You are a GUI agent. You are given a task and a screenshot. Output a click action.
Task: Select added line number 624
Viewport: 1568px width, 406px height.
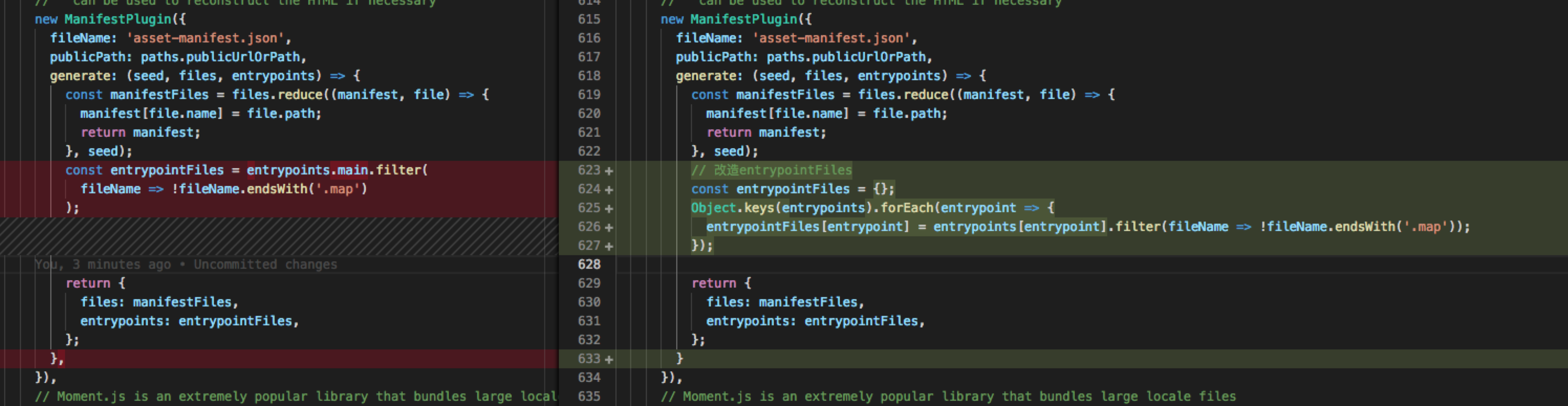coord(589,189)
